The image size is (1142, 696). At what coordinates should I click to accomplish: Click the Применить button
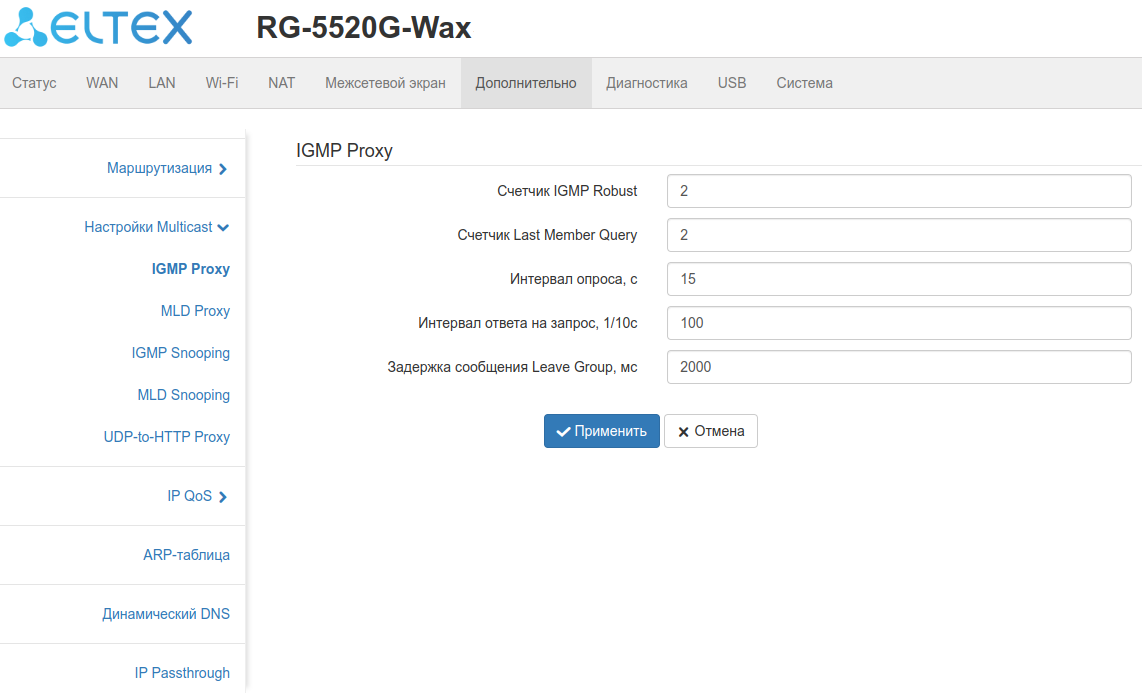[x=602, y=431]
